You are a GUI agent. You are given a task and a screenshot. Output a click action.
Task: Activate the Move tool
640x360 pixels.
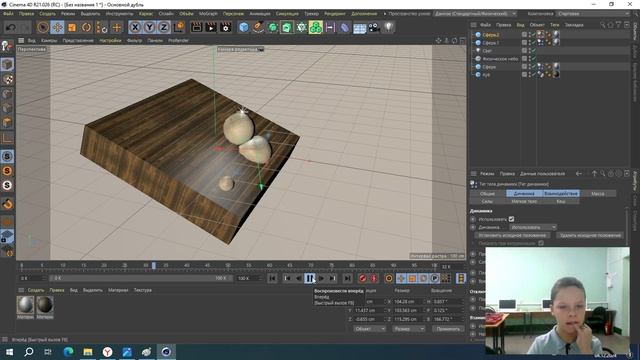coord(57,28)
